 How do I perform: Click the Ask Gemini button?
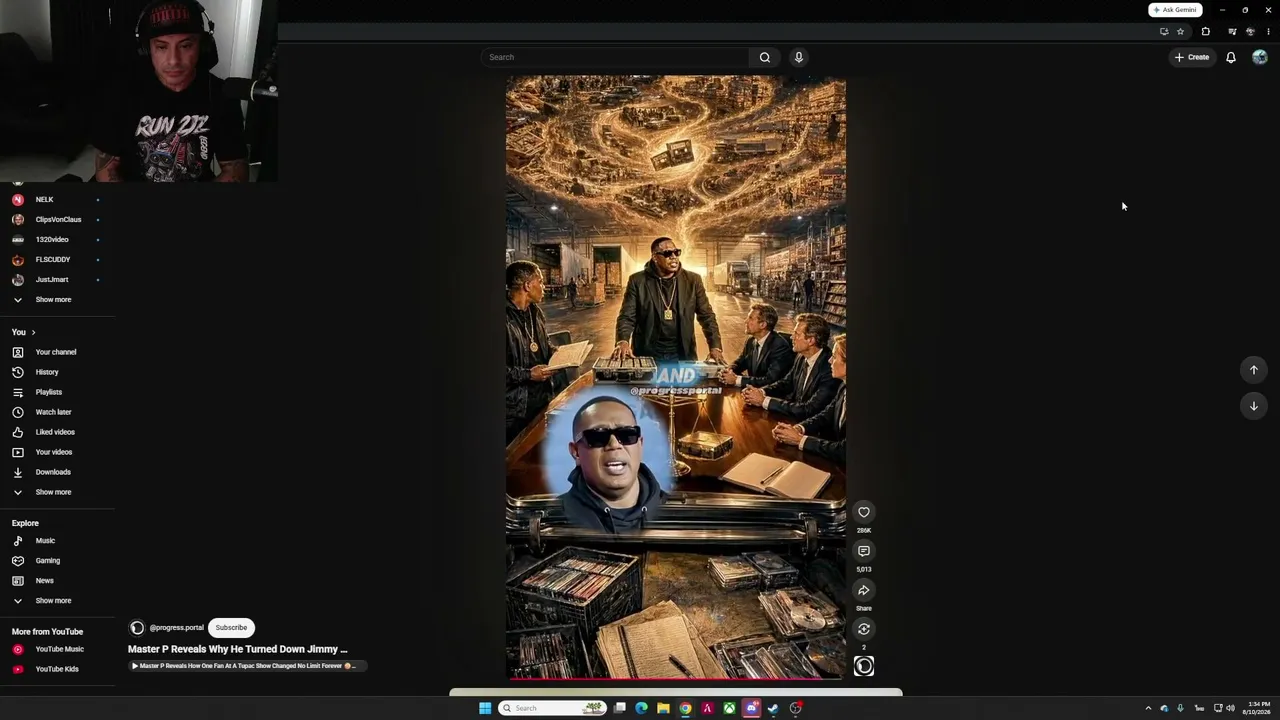(1175, 10)
